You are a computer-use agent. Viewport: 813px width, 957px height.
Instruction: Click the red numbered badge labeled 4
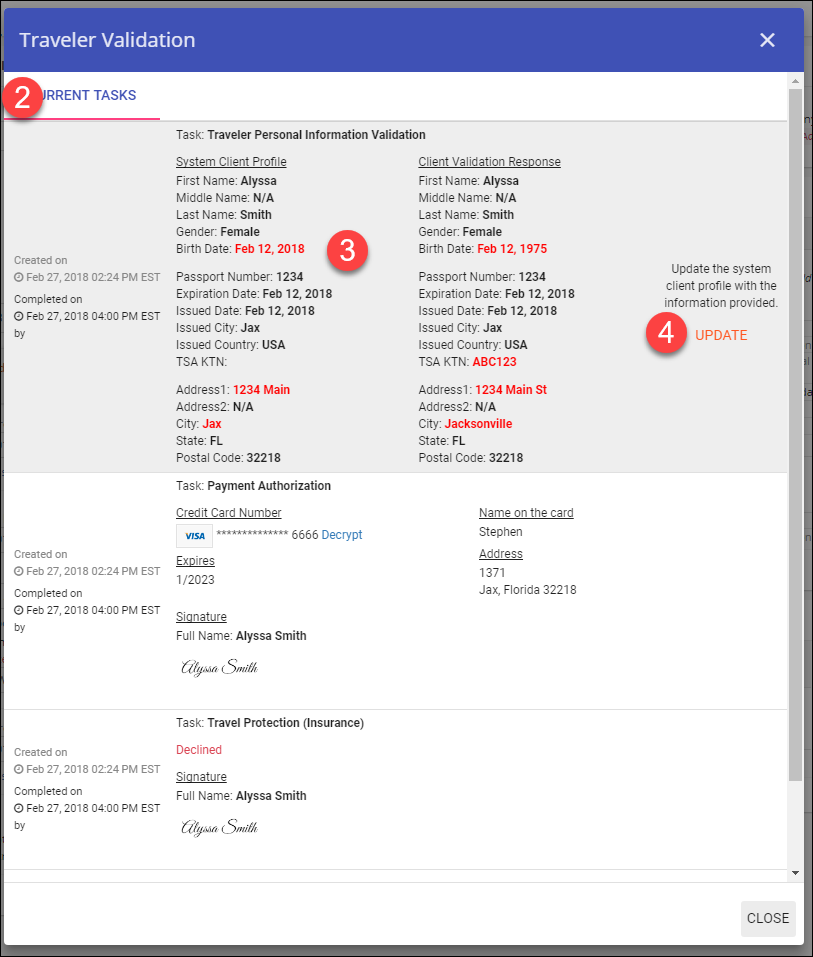coord(666,334)
